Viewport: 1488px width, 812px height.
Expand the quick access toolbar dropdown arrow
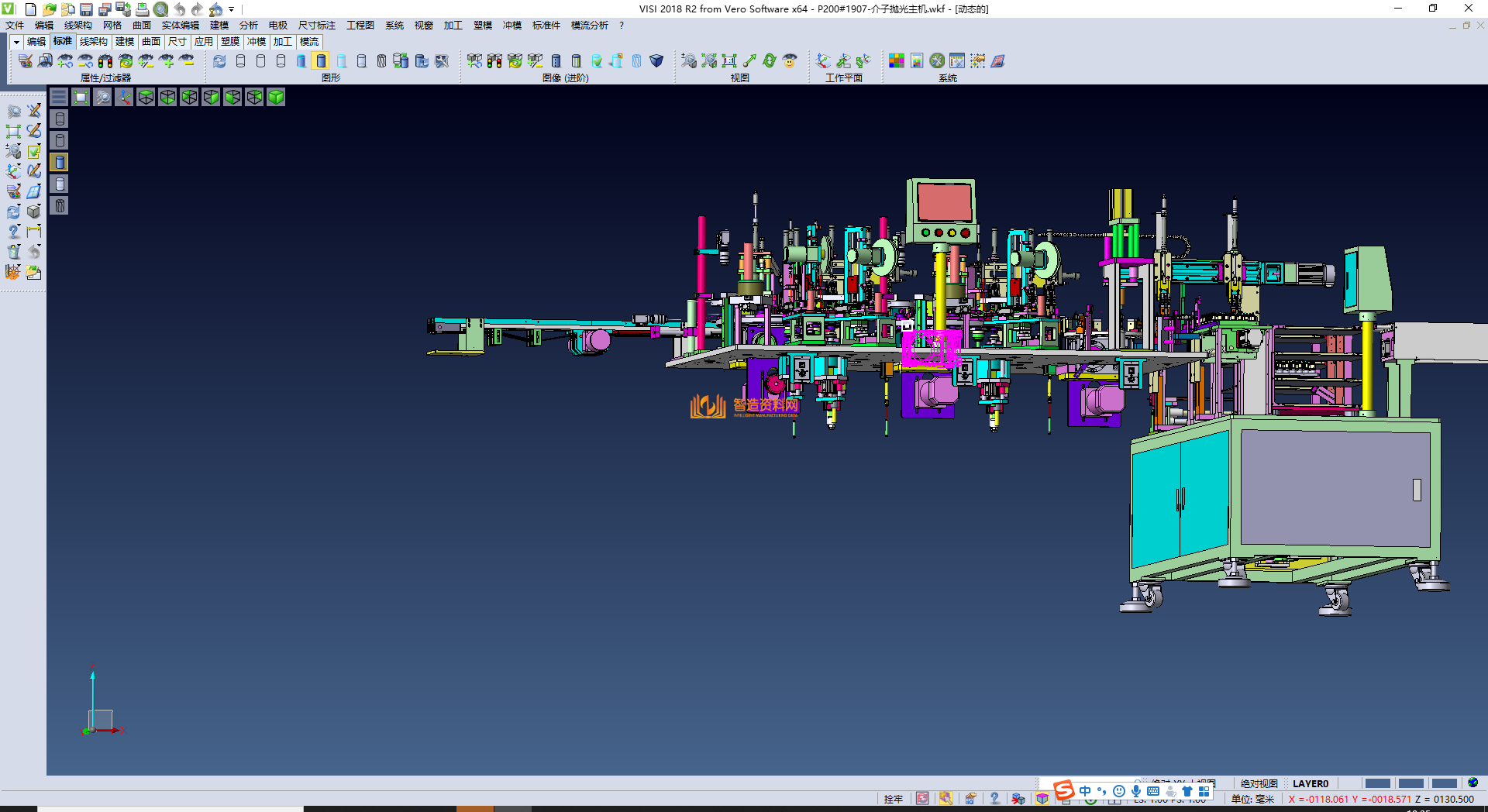click(232, 9)
